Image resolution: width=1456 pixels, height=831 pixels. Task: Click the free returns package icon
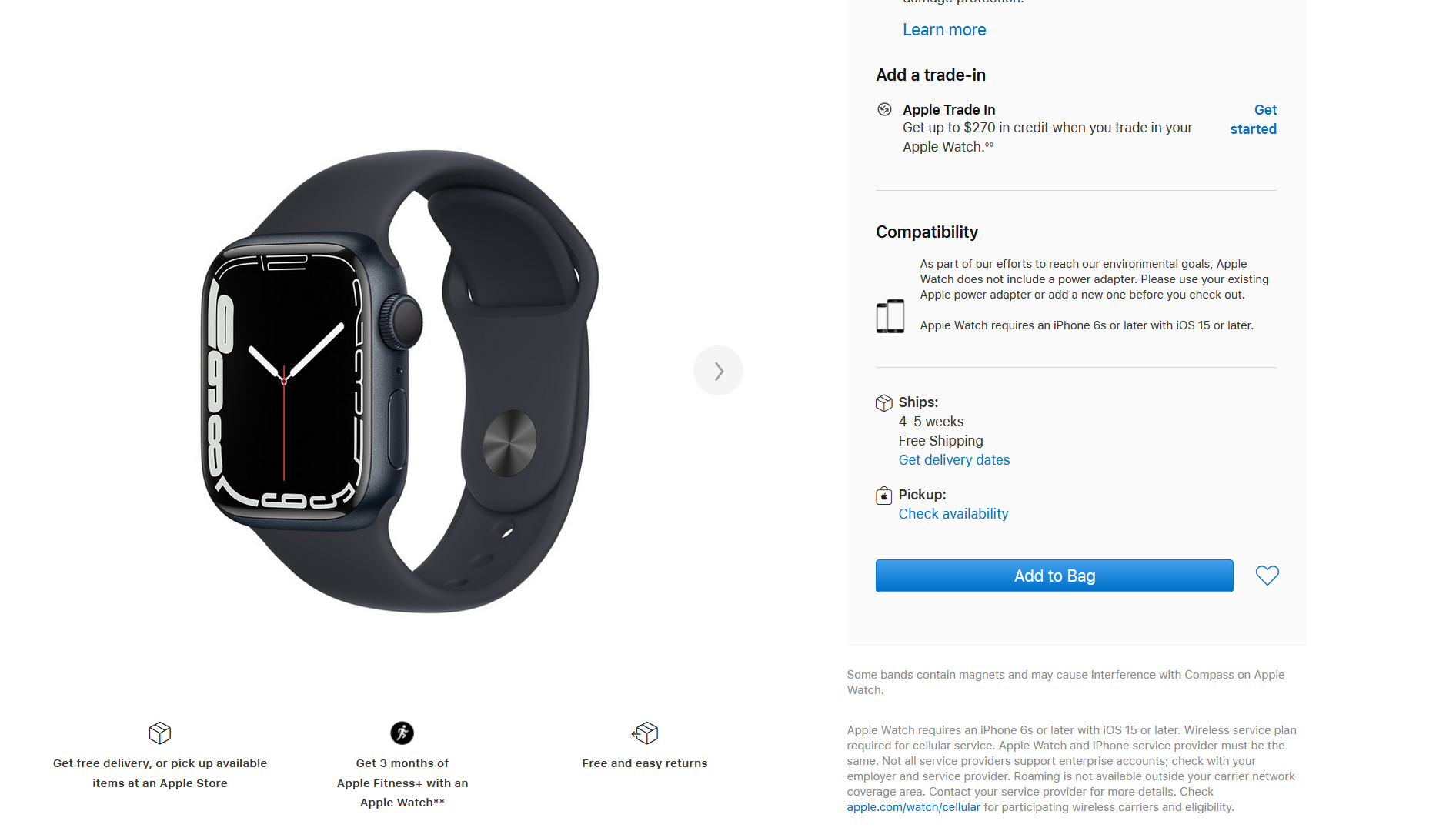tap(645, 733)
